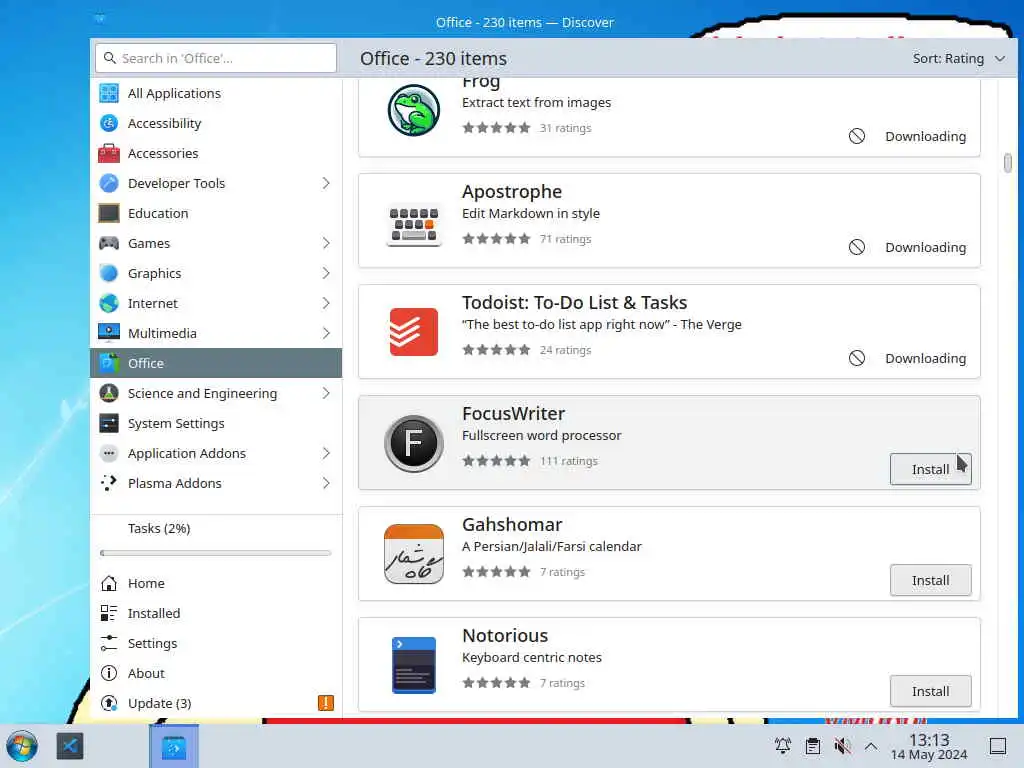Click 'Keyboard centric notes' description

(x=532, y=658)
